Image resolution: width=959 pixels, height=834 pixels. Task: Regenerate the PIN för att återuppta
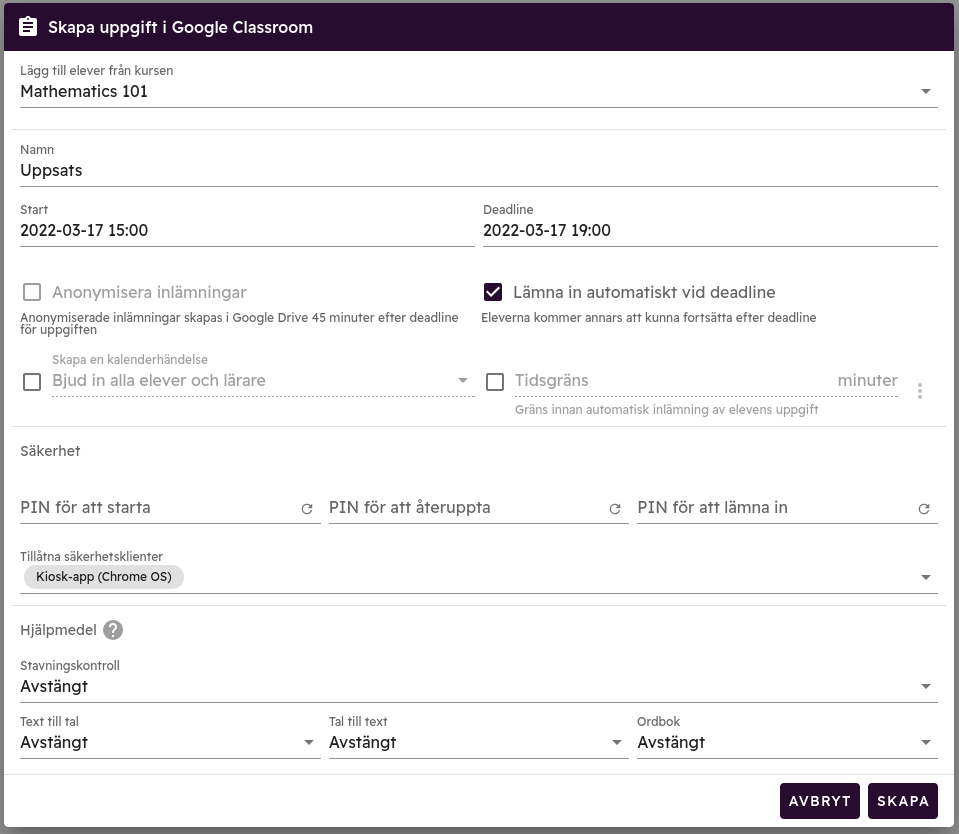click(x=615, y=509)
